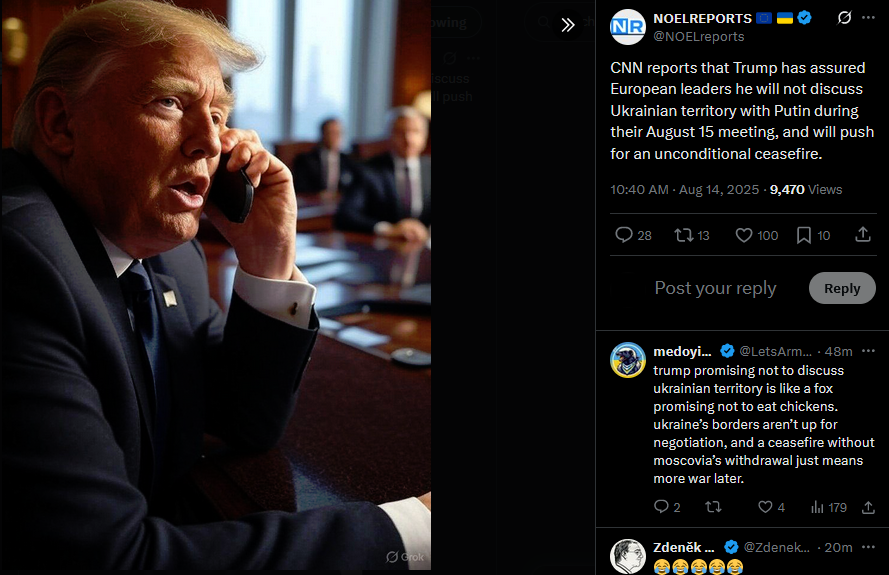This screenshot has width=889, height=575.
Task: Open more options on medoyi reply
Action: click(x=868, y=351)
